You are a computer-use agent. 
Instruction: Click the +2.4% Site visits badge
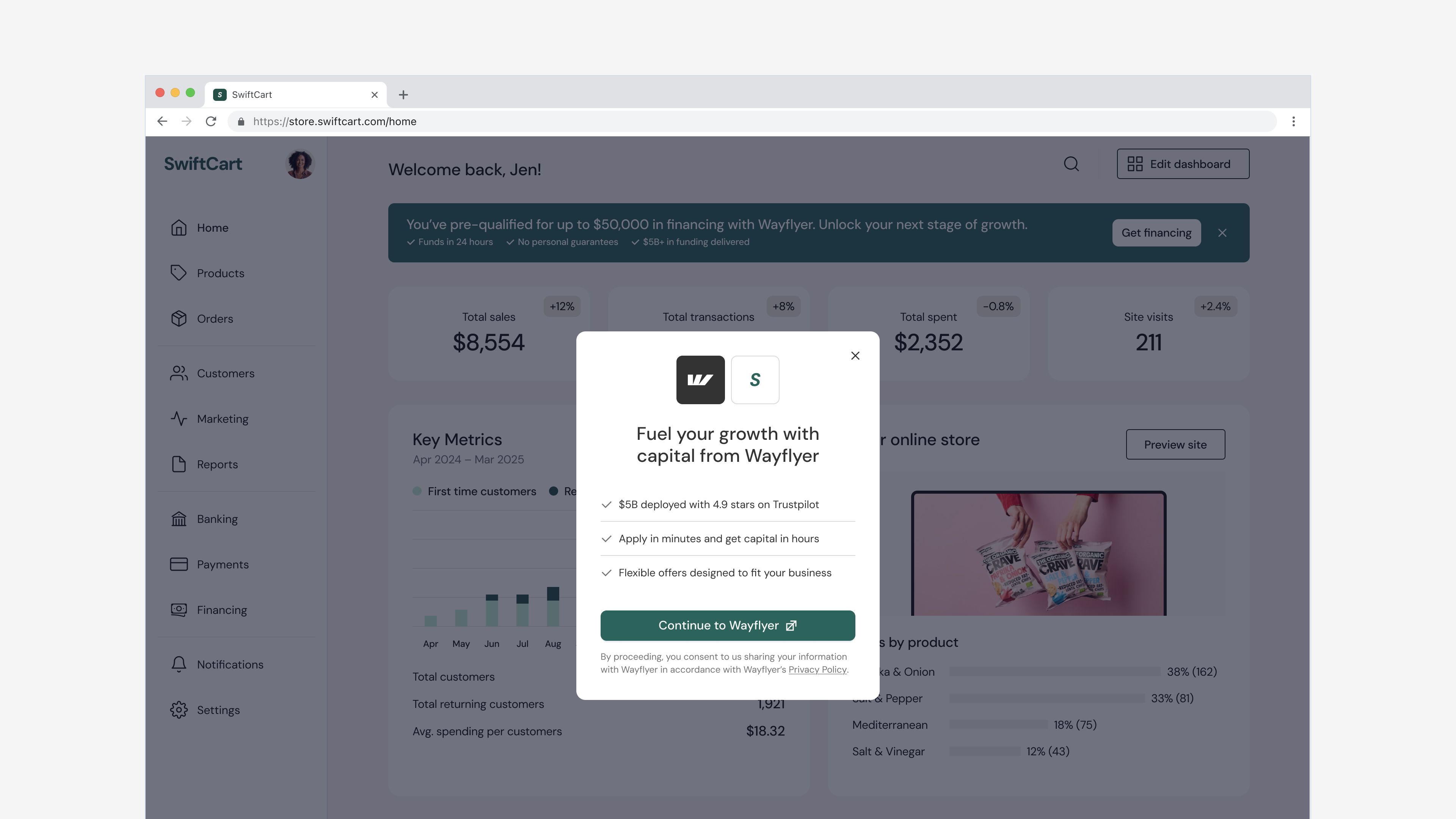[1215, 306]
